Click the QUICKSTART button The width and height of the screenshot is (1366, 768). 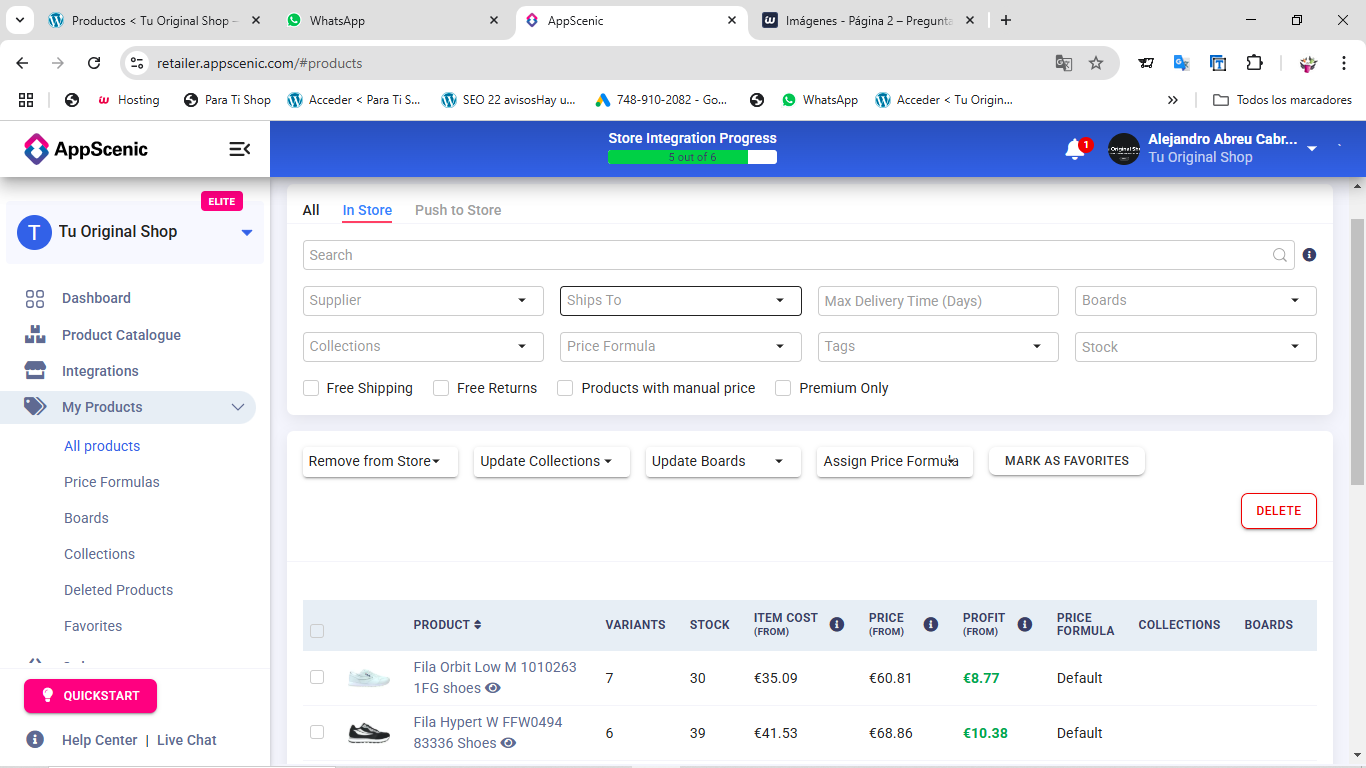(90, 696)
